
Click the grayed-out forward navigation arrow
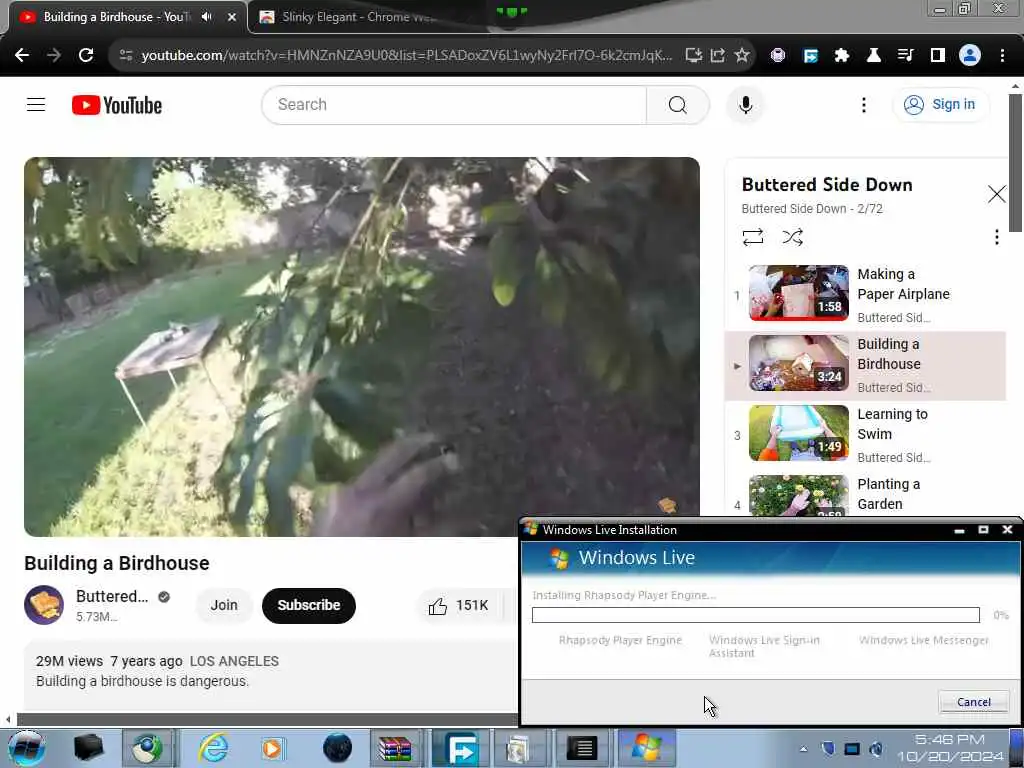(x=54, y=56)
